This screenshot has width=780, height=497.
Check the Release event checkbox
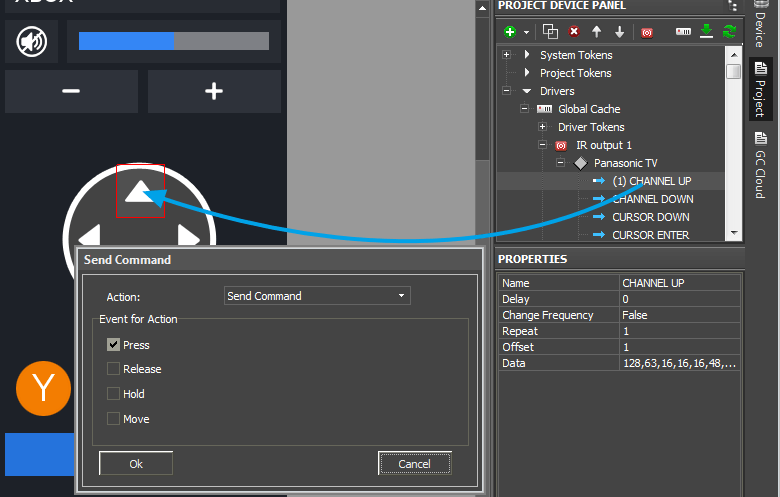[x=114, y=369]
